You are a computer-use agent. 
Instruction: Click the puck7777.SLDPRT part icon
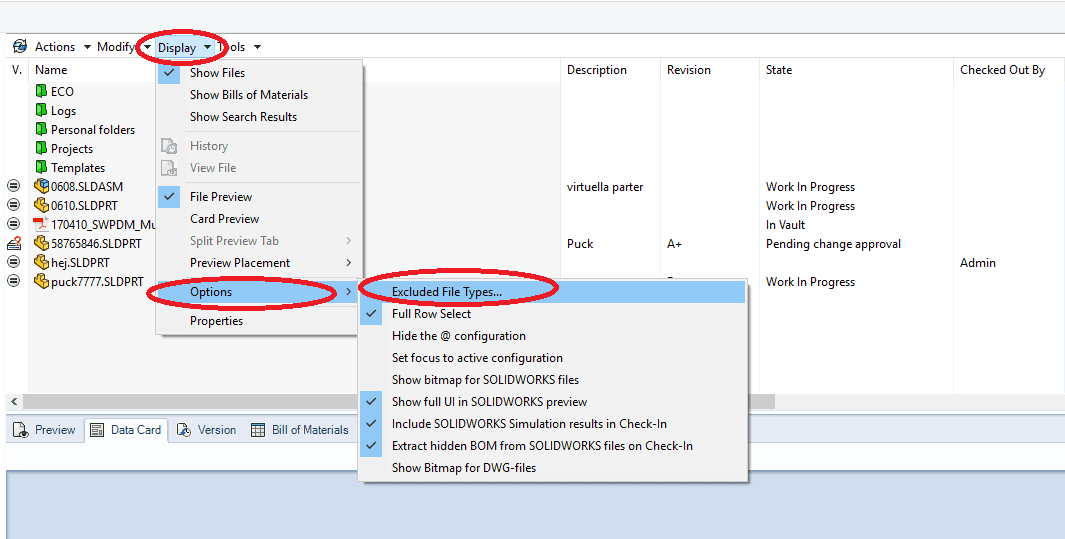point(42,282)
